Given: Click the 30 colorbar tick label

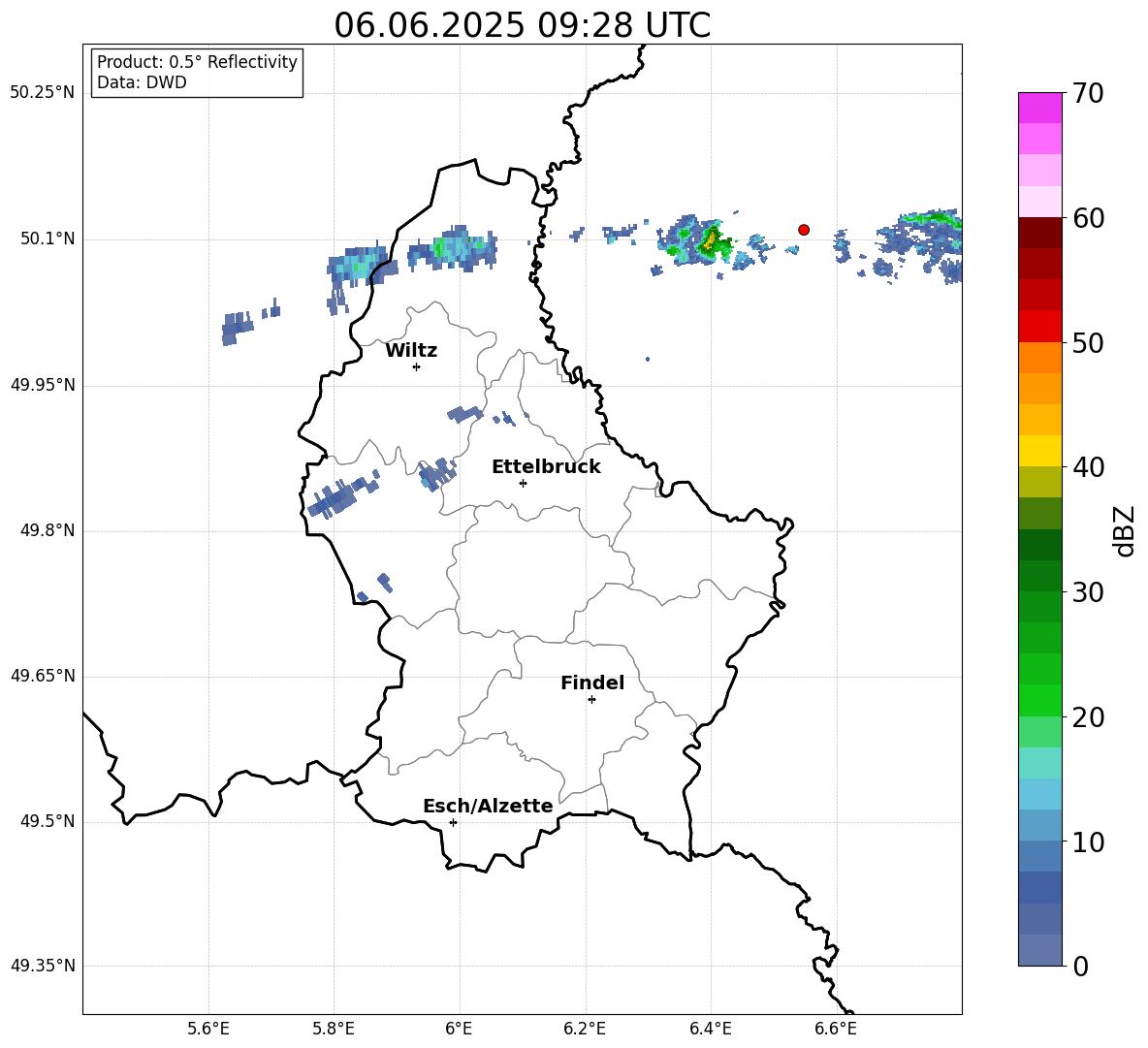Looking at the screenshot, I should coord(1087,592).
